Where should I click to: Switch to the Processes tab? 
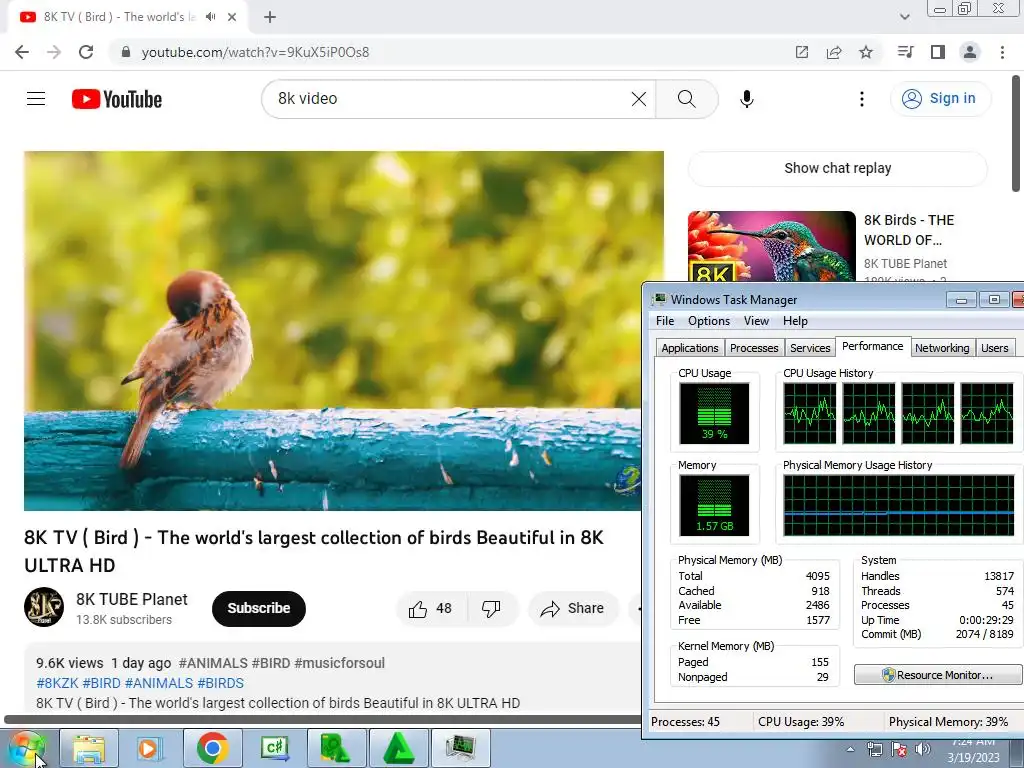[754, 348]
